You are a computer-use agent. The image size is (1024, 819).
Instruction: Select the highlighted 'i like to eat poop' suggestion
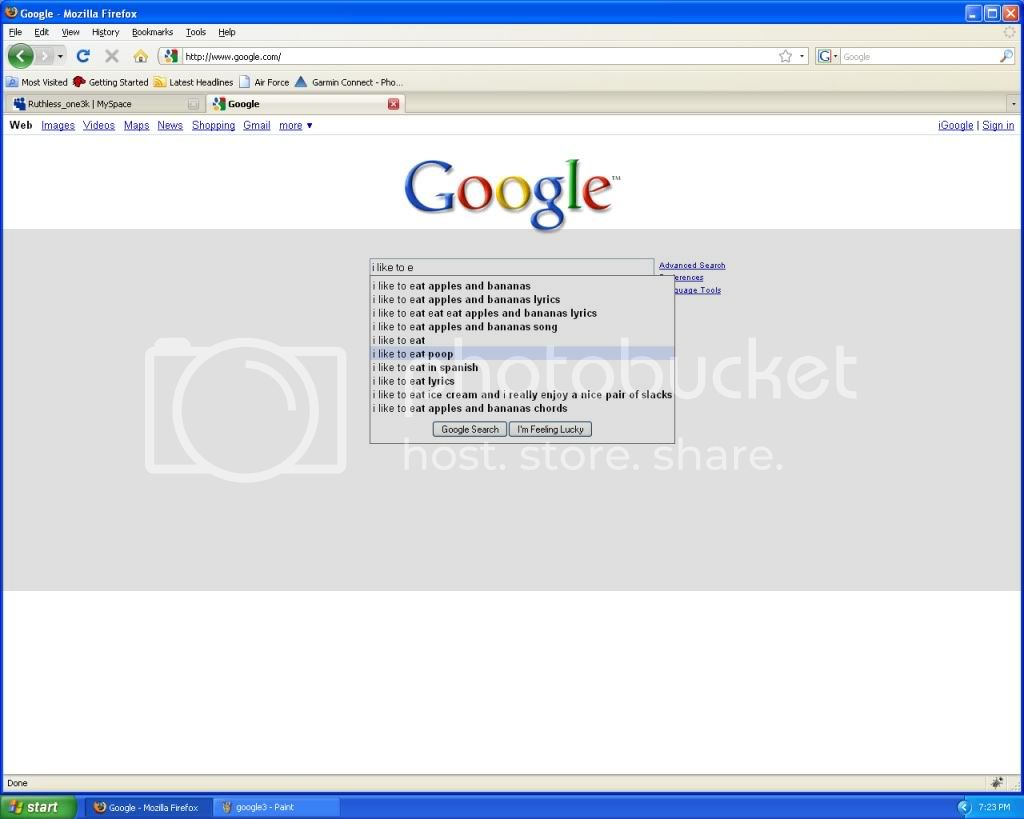pos(522,354)
